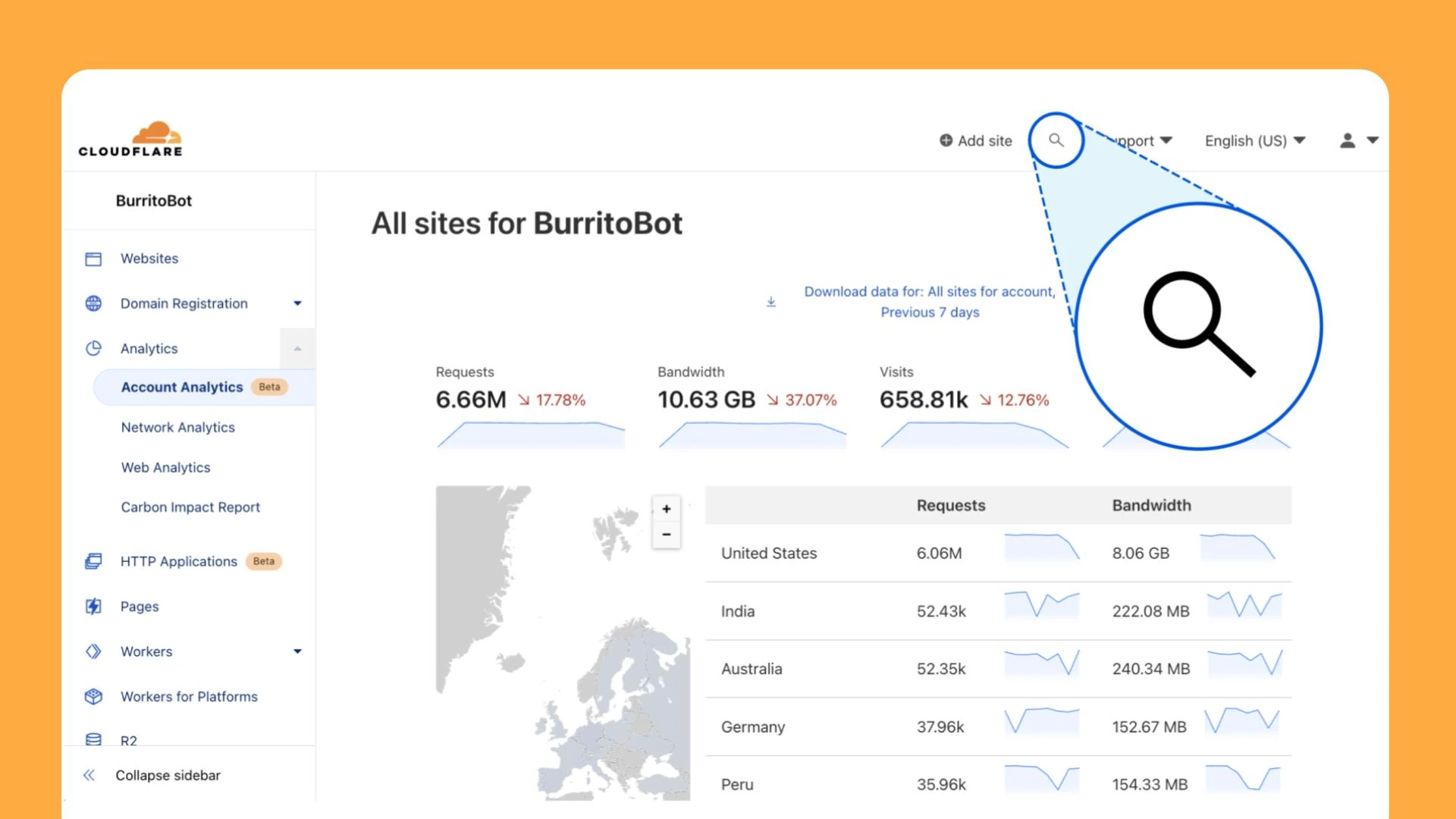Click the Websites icon in sidebar
This screenshot has height=819, width=1456.
(93, 259)
